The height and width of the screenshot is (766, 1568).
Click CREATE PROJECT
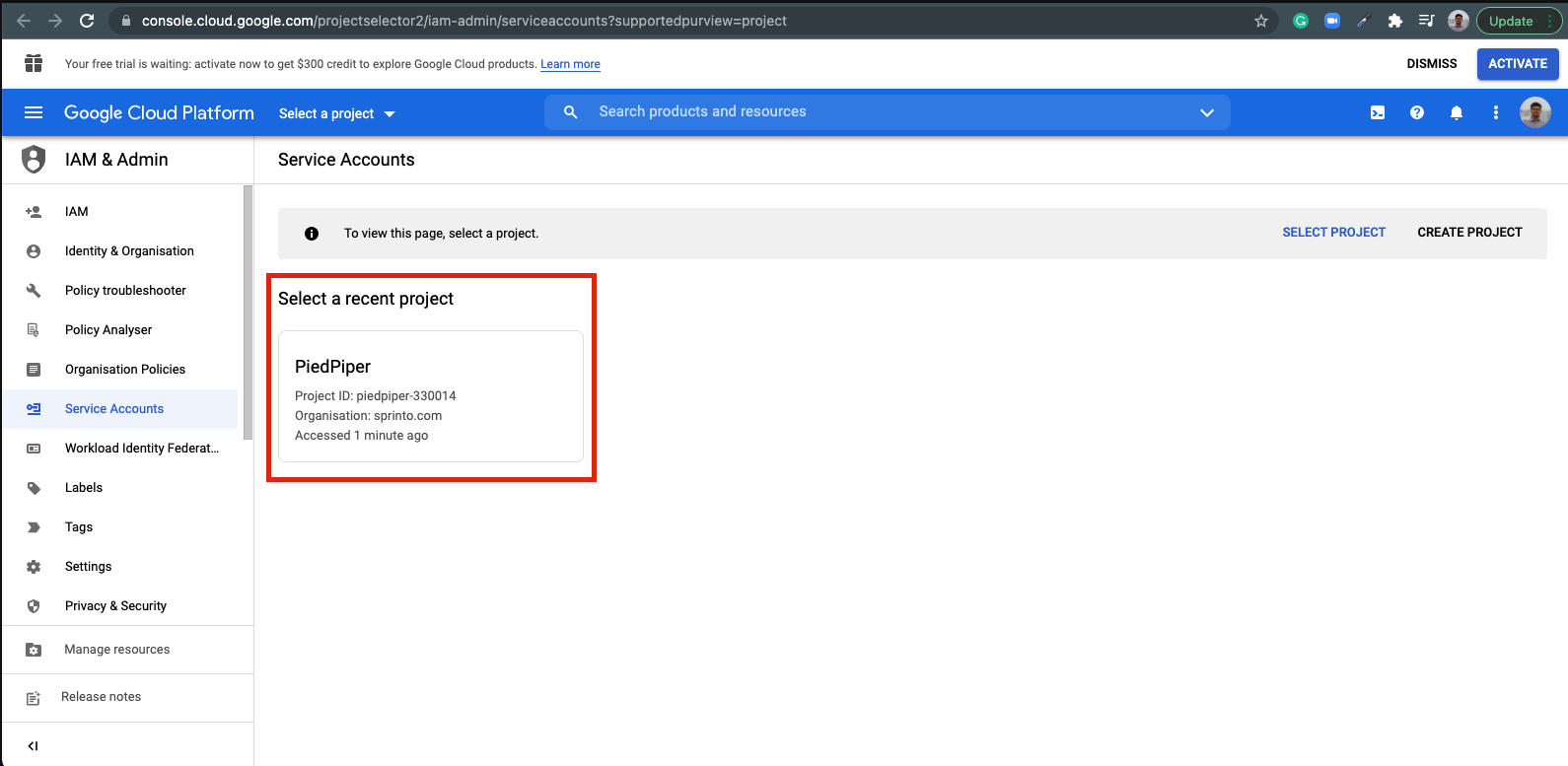coord(1469,233)
